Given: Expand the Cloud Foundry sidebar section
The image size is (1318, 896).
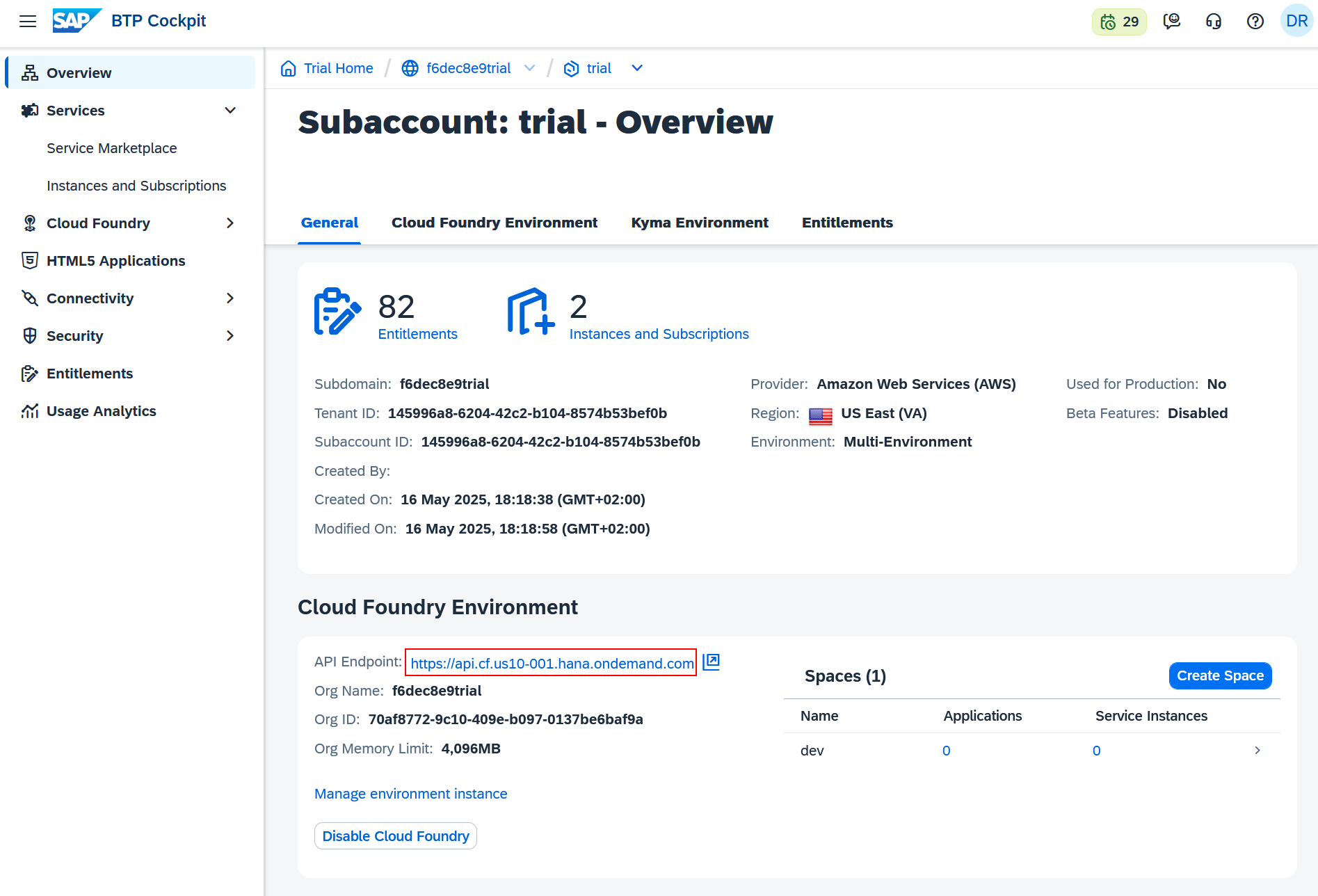Looking at the screenshot, I should pyautogui.click(x=230, y=223).
